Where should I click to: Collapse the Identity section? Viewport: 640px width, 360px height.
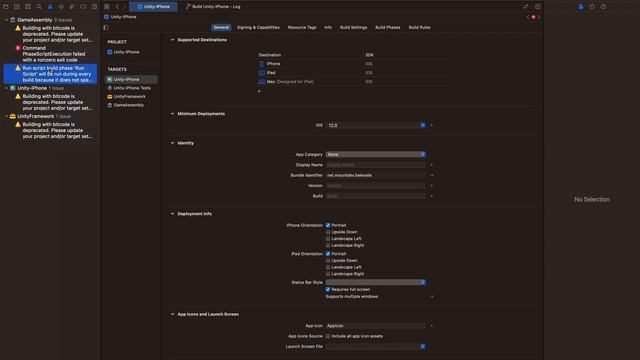coord(172,143)
